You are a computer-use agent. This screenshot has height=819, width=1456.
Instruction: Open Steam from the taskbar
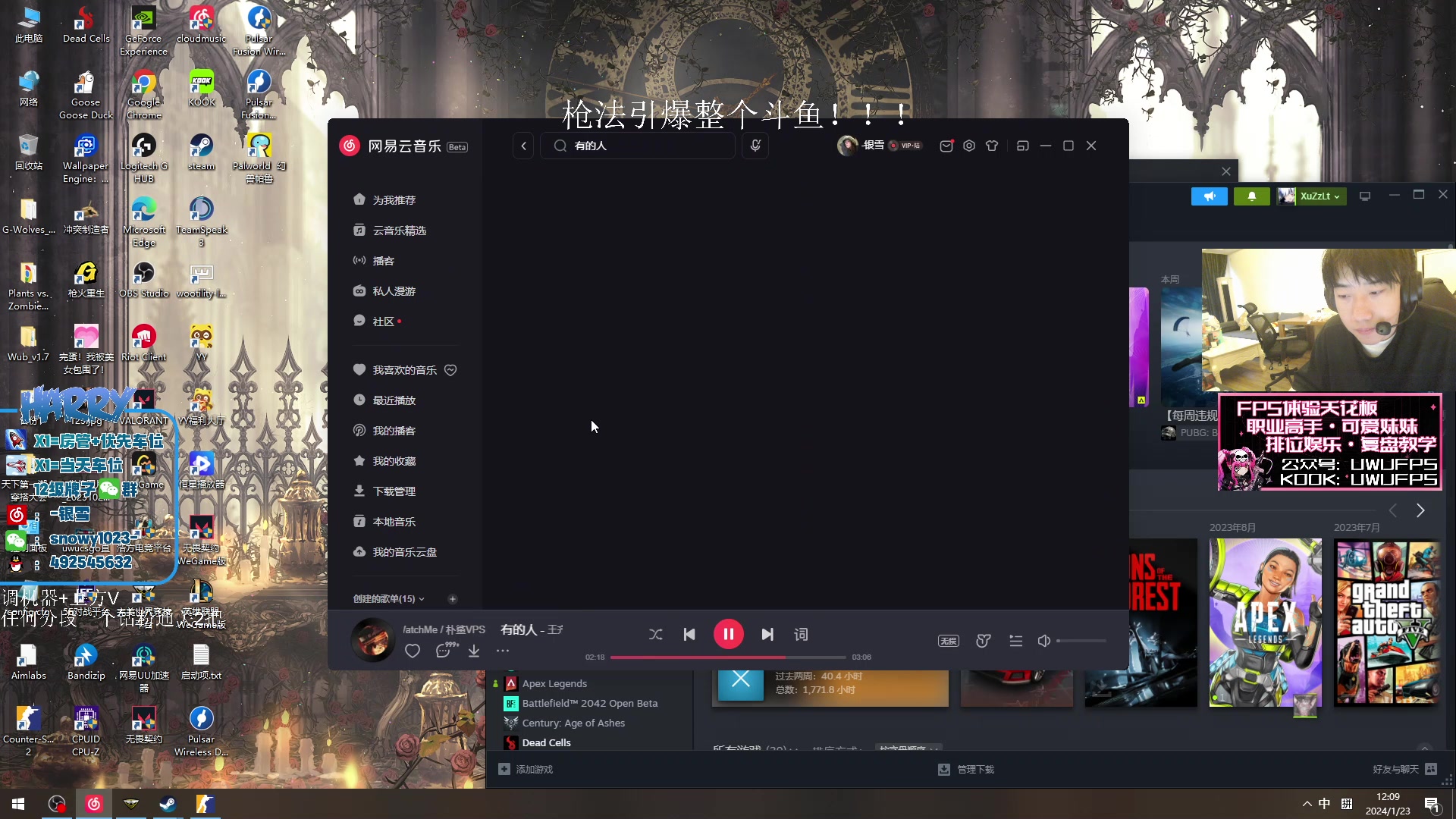coord(168,804)
